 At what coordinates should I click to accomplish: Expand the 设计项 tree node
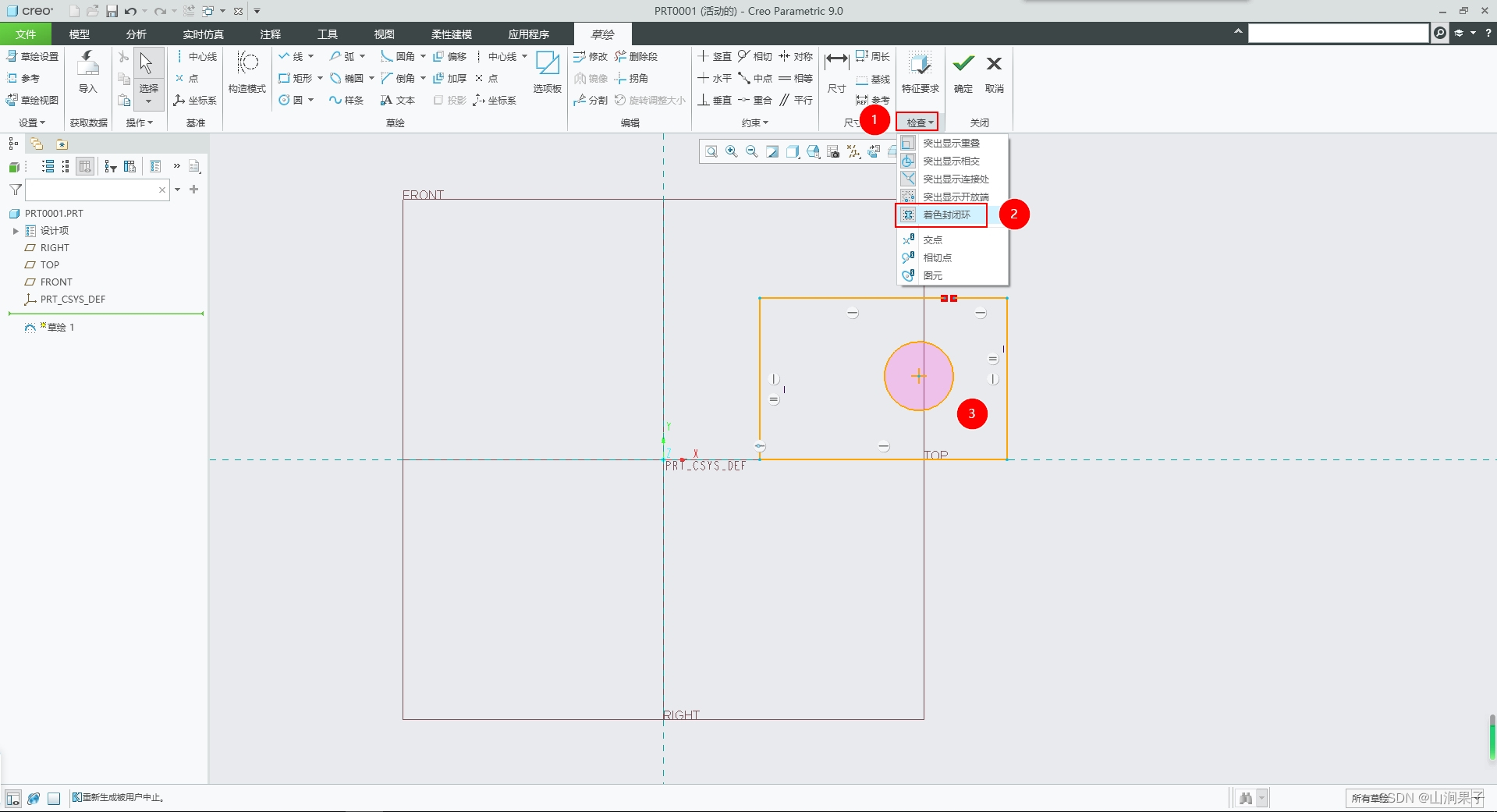(x=16, y=231)
